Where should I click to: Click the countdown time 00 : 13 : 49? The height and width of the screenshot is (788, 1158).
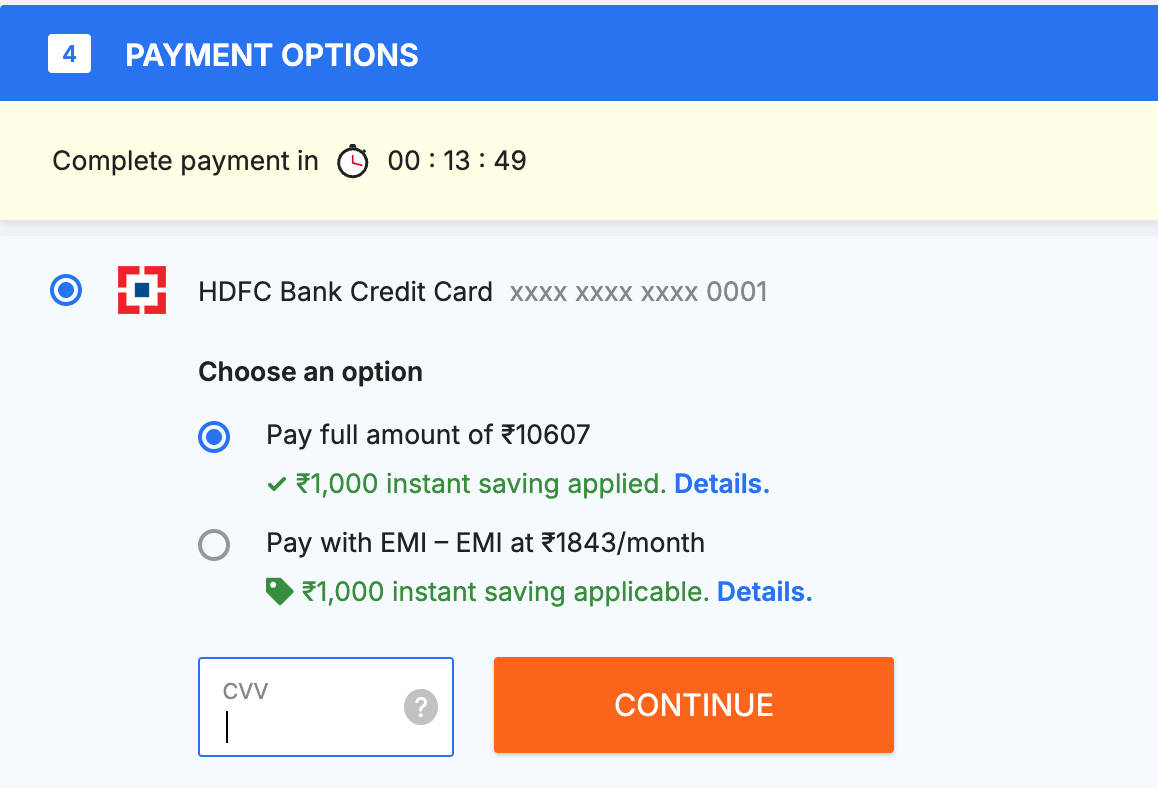pos(457,161)
